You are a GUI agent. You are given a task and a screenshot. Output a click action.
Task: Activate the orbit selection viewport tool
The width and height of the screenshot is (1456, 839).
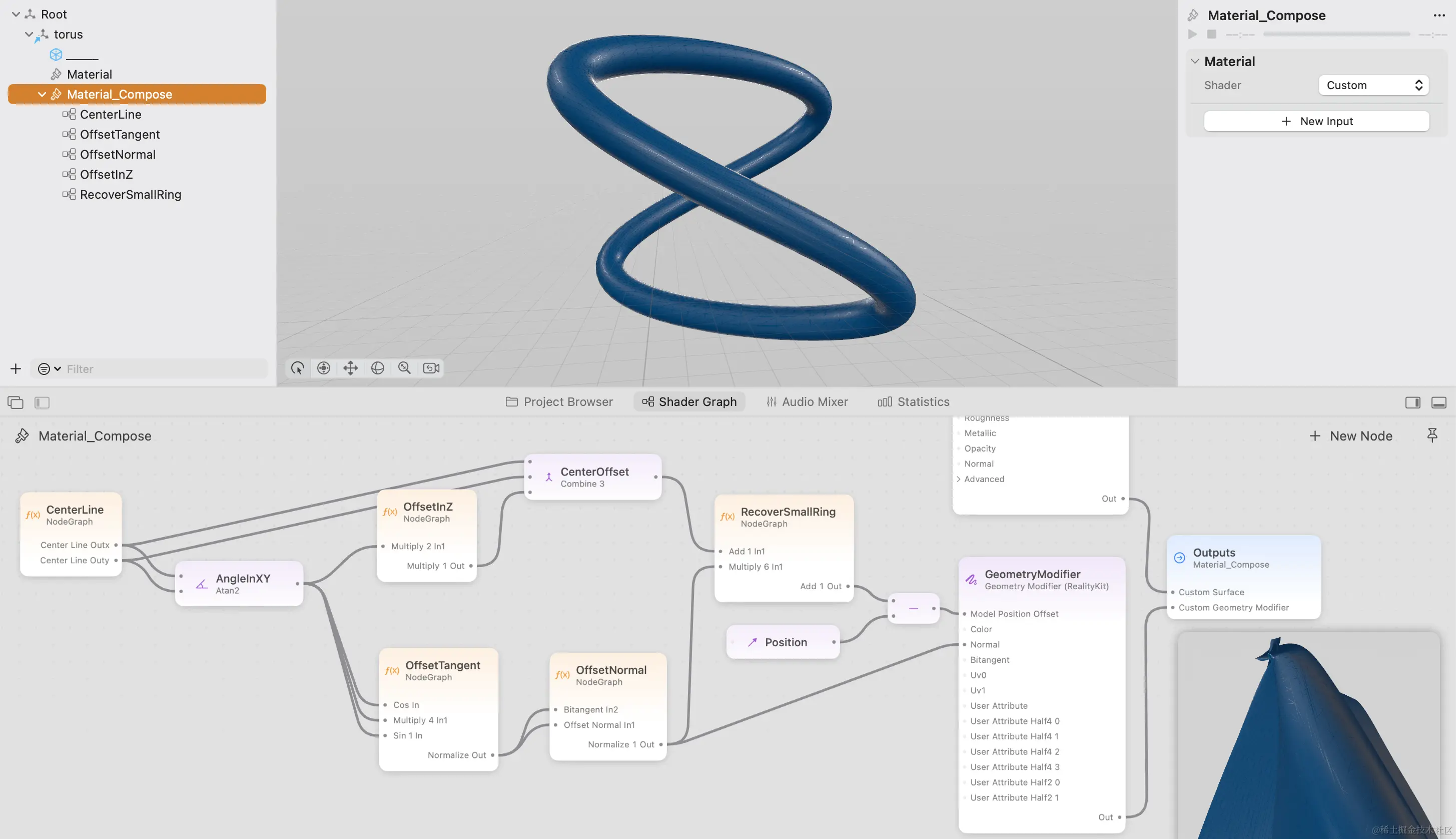pyautogui.click(x=297, y=368)
